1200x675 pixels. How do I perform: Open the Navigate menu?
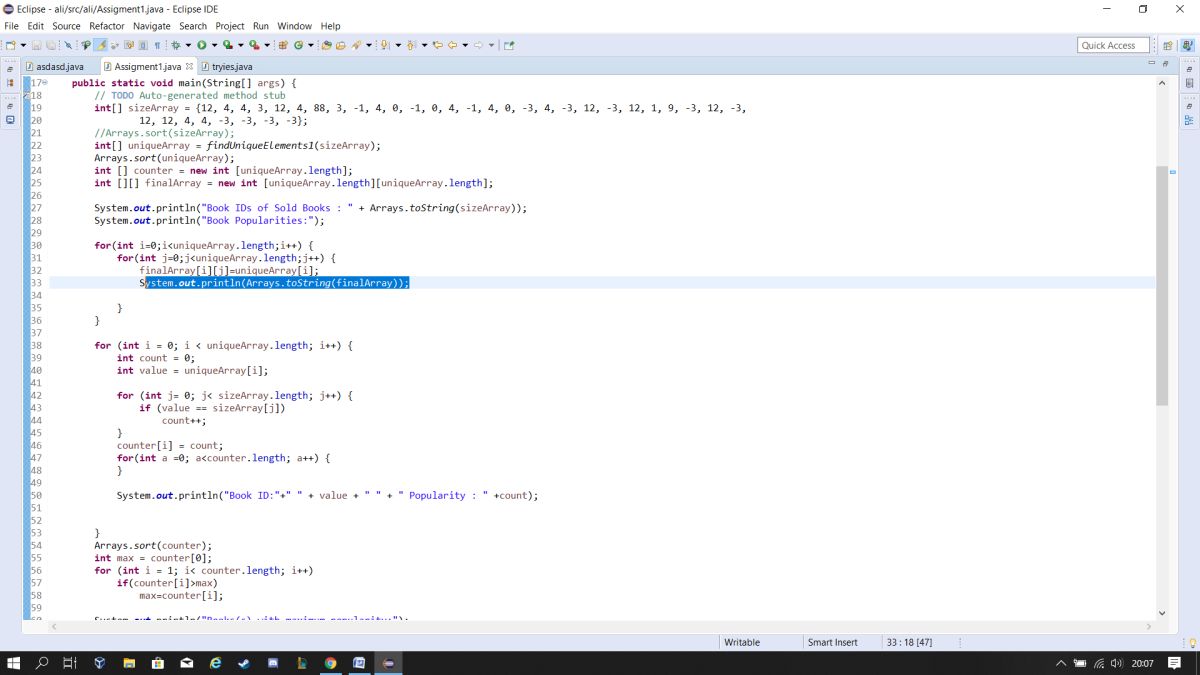click(152, 26)
